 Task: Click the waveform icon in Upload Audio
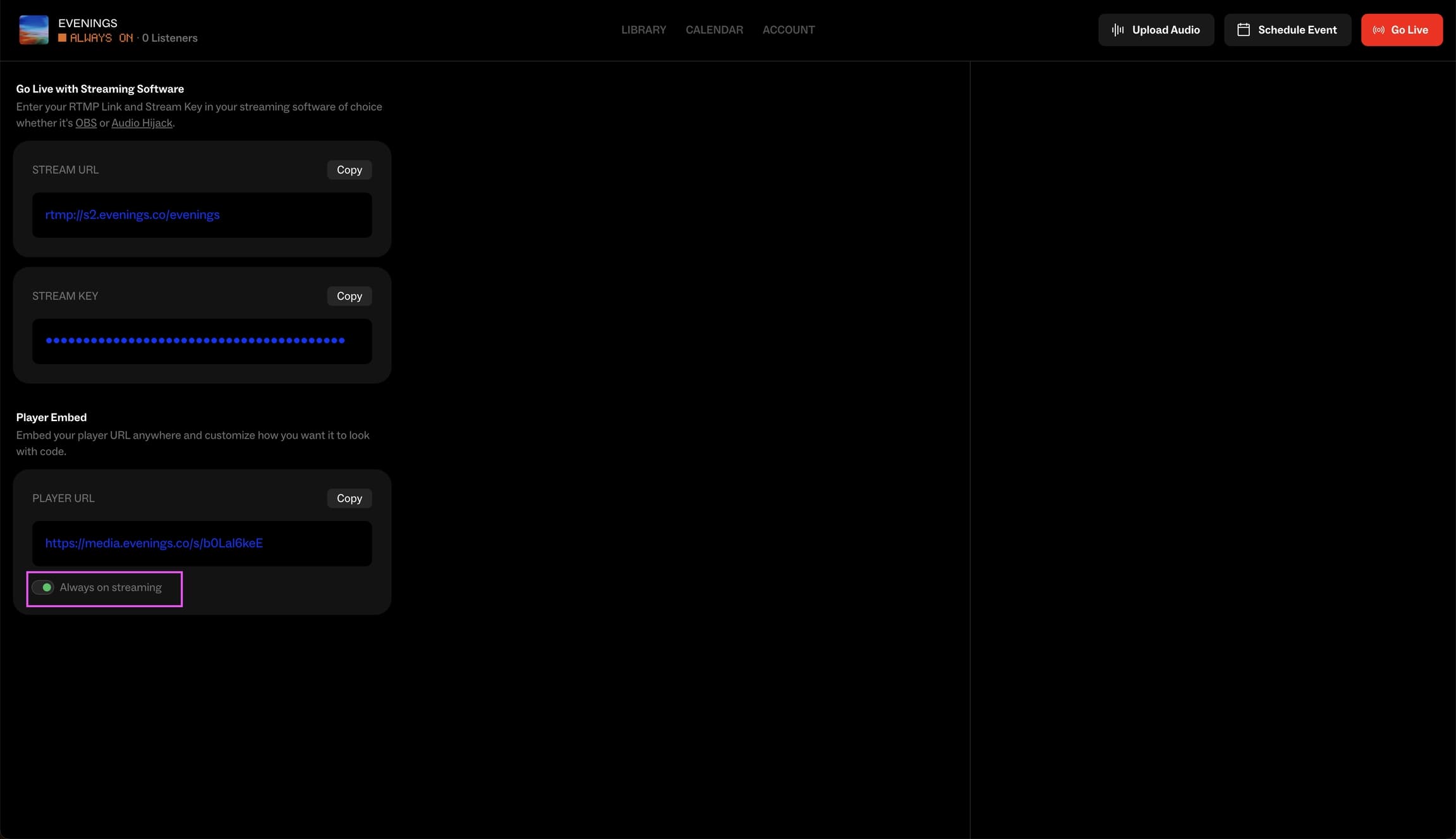click(1117, 30)
